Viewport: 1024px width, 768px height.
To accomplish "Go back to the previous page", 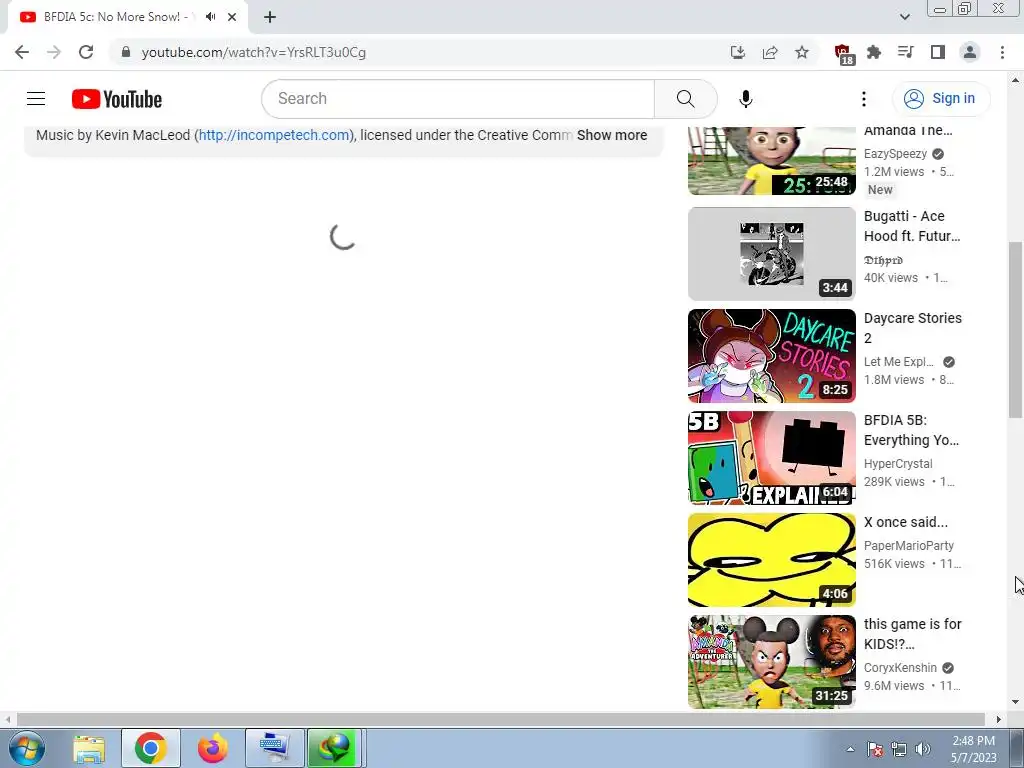I will coord(22,52).
